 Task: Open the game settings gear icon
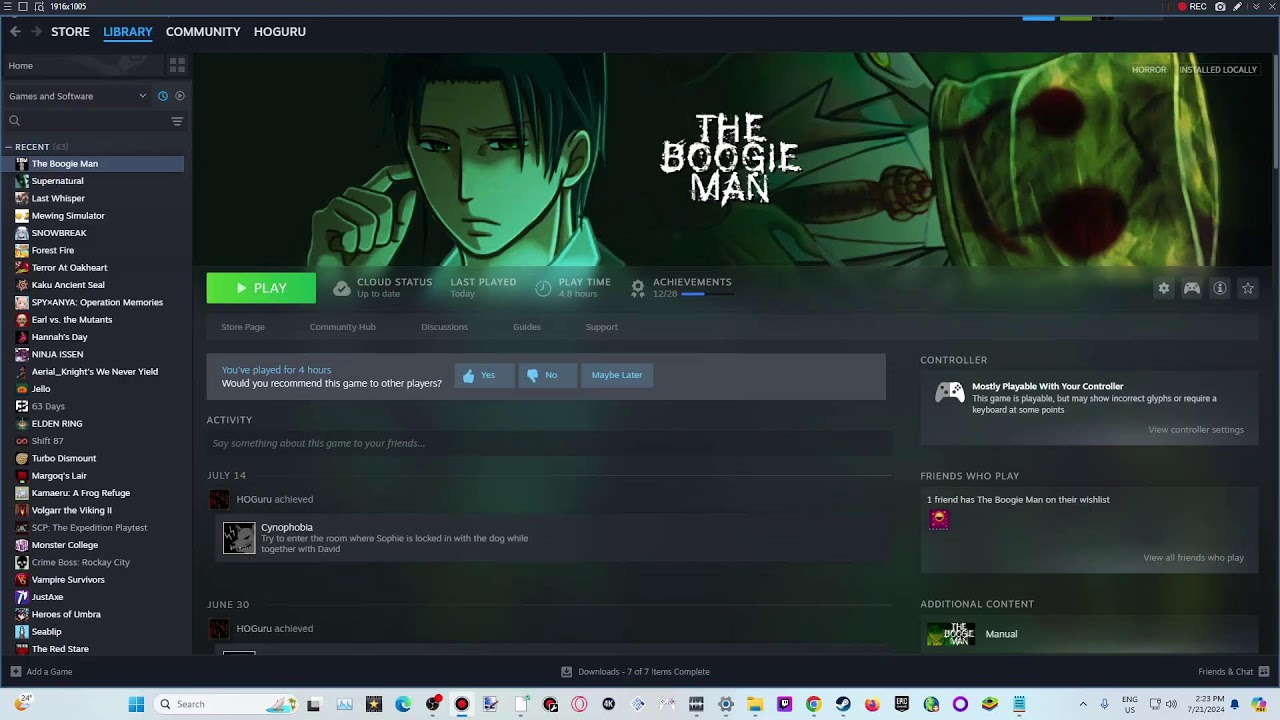1164,288
